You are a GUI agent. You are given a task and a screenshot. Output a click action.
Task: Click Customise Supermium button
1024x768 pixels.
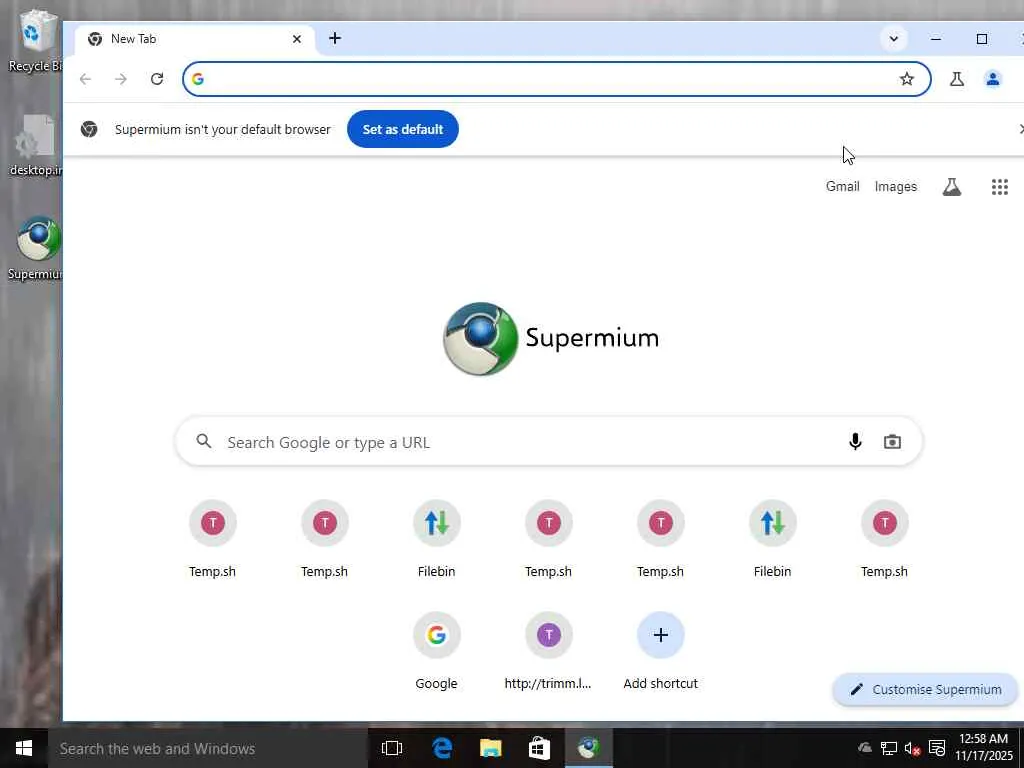925,690
